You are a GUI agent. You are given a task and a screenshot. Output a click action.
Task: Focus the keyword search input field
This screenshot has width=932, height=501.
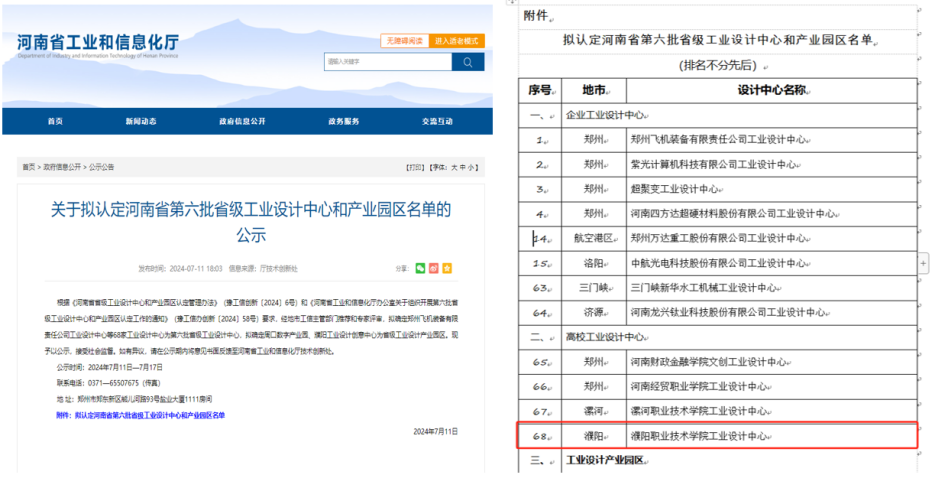[388, 62]
